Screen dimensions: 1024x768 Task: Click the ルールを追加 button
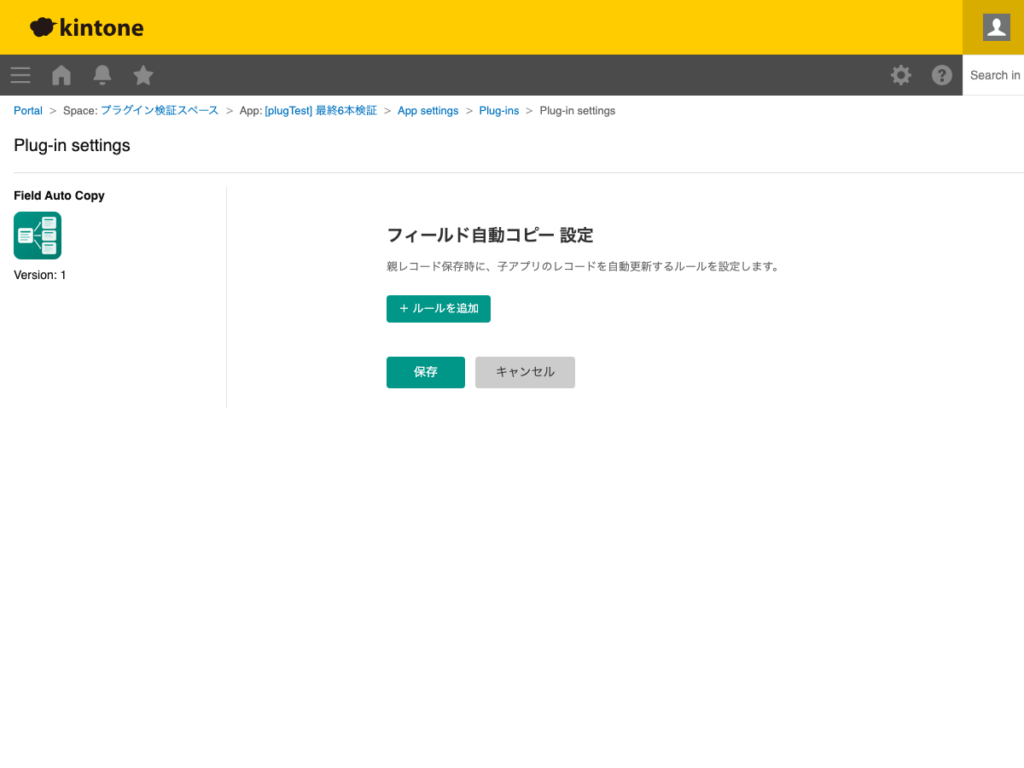click(x=438, y=309)
